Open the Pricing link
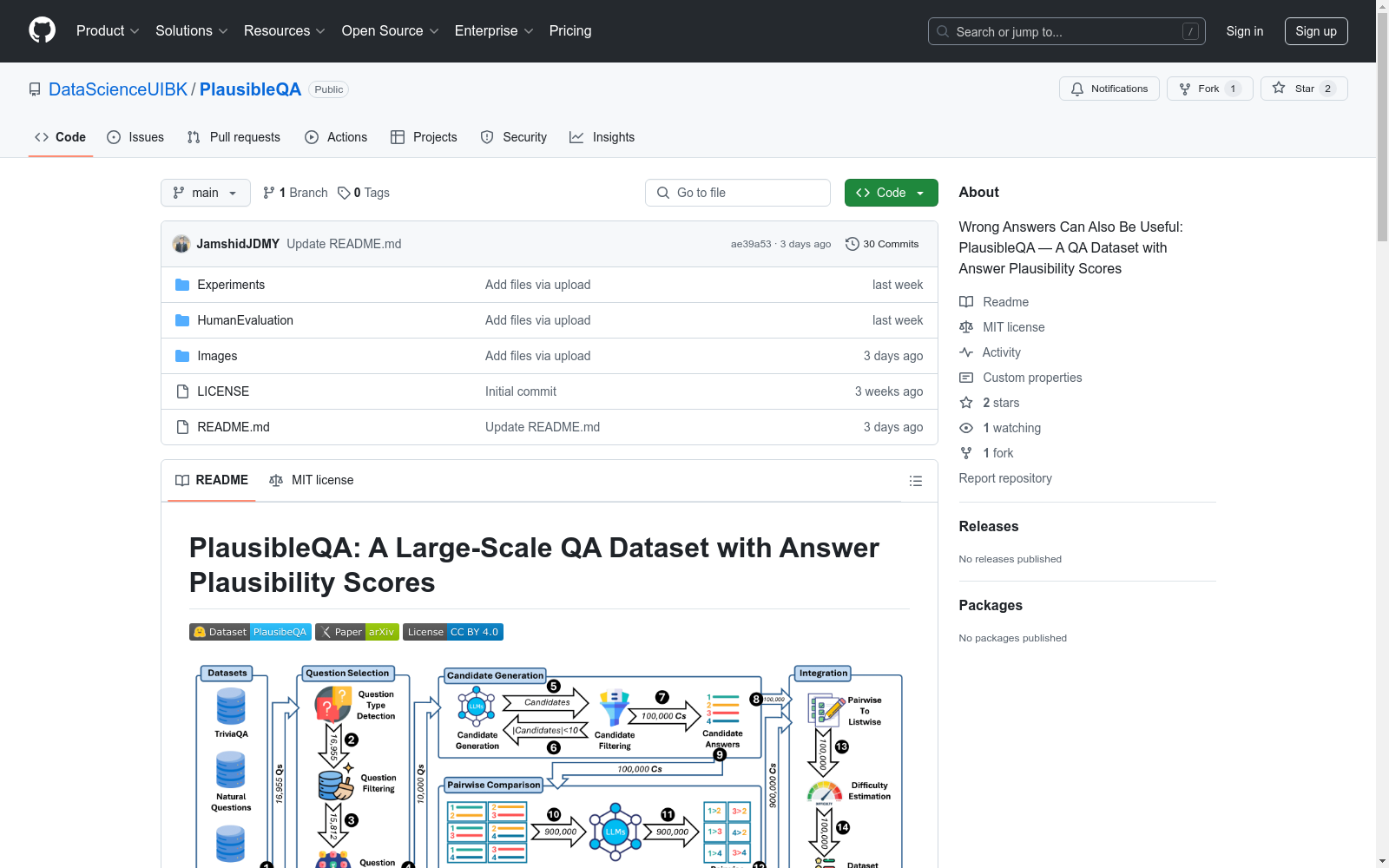Screen dimensions: 1389x868 [x=570, y=31]
